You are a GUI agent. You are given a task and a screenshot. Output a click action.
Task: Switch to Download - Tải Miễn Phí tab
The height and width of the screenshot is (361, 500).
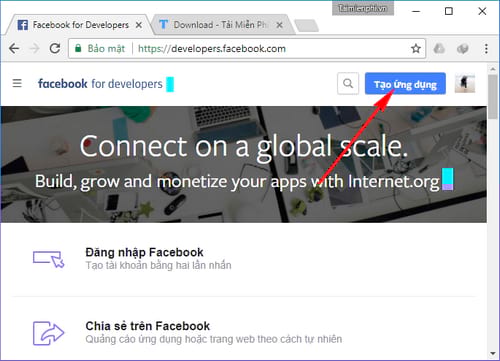[222, 25]
